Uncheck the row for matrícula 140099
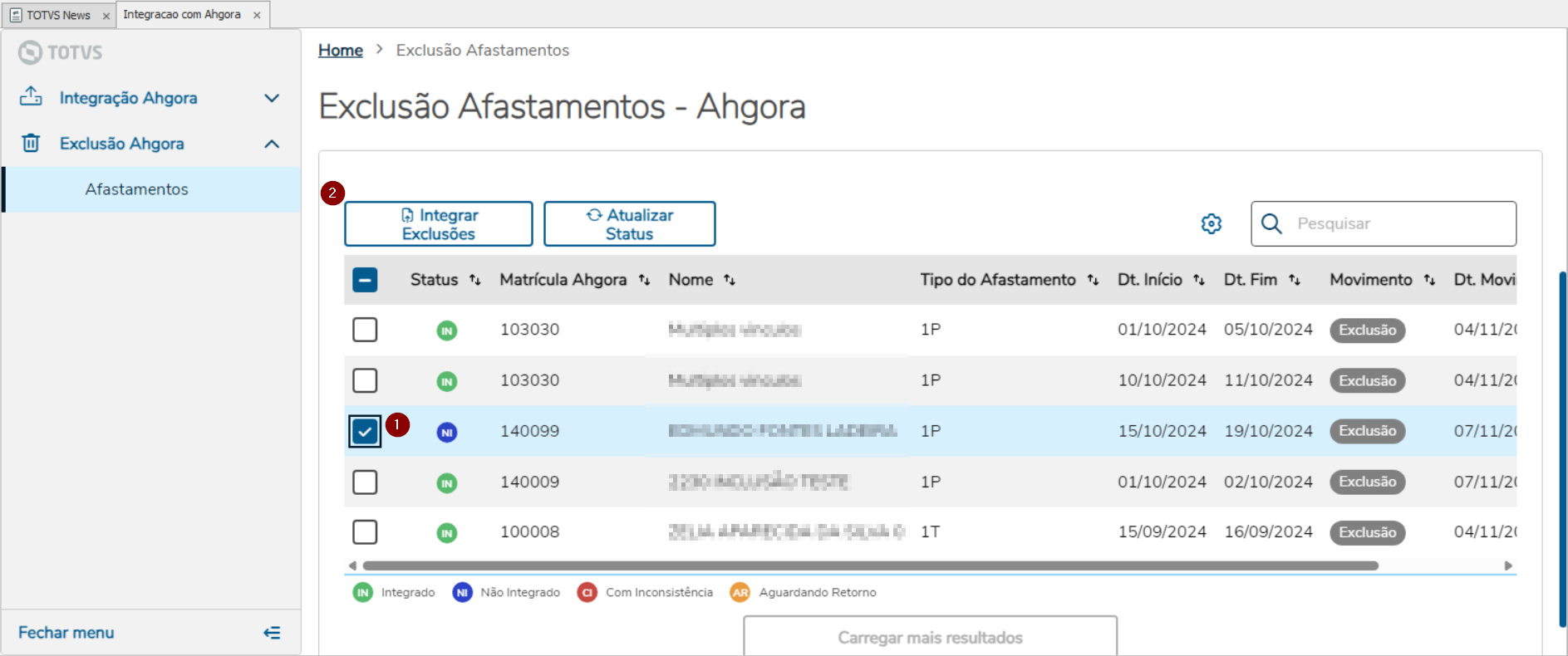This screenshot has width=1568, height=656. tap(365, 431)
